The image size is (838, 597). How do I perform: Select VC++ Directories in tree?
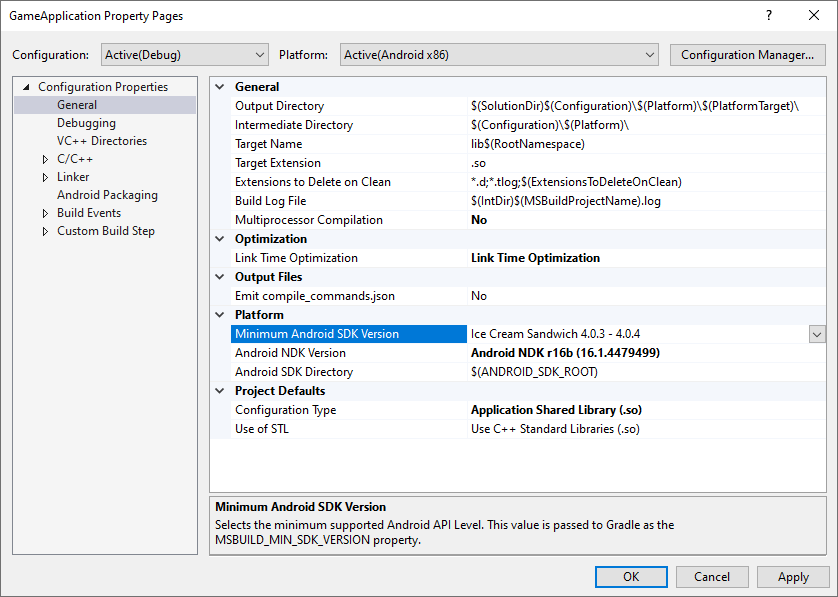101,141
